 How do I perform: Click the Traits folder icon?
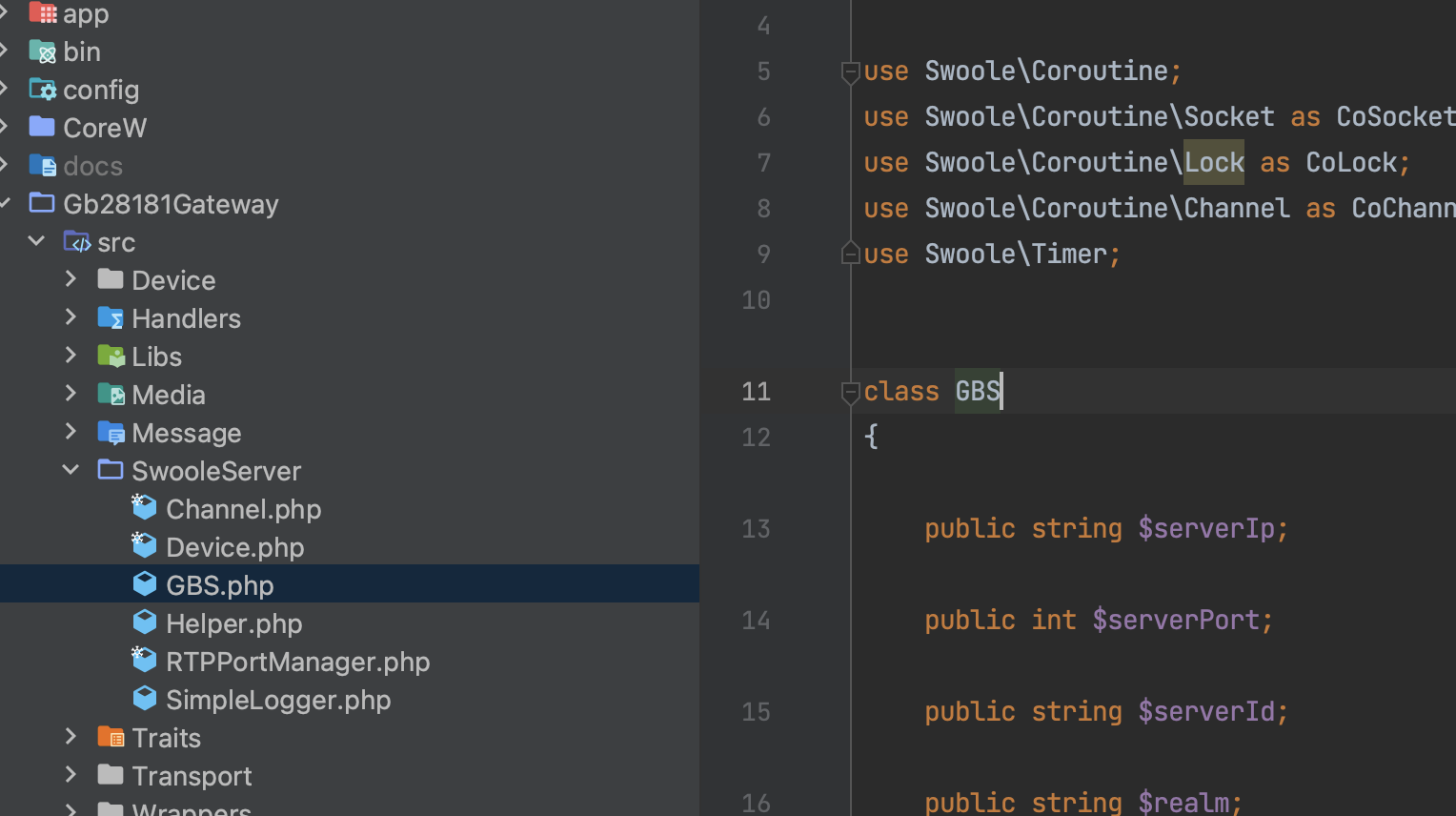(x=111, y=737)
